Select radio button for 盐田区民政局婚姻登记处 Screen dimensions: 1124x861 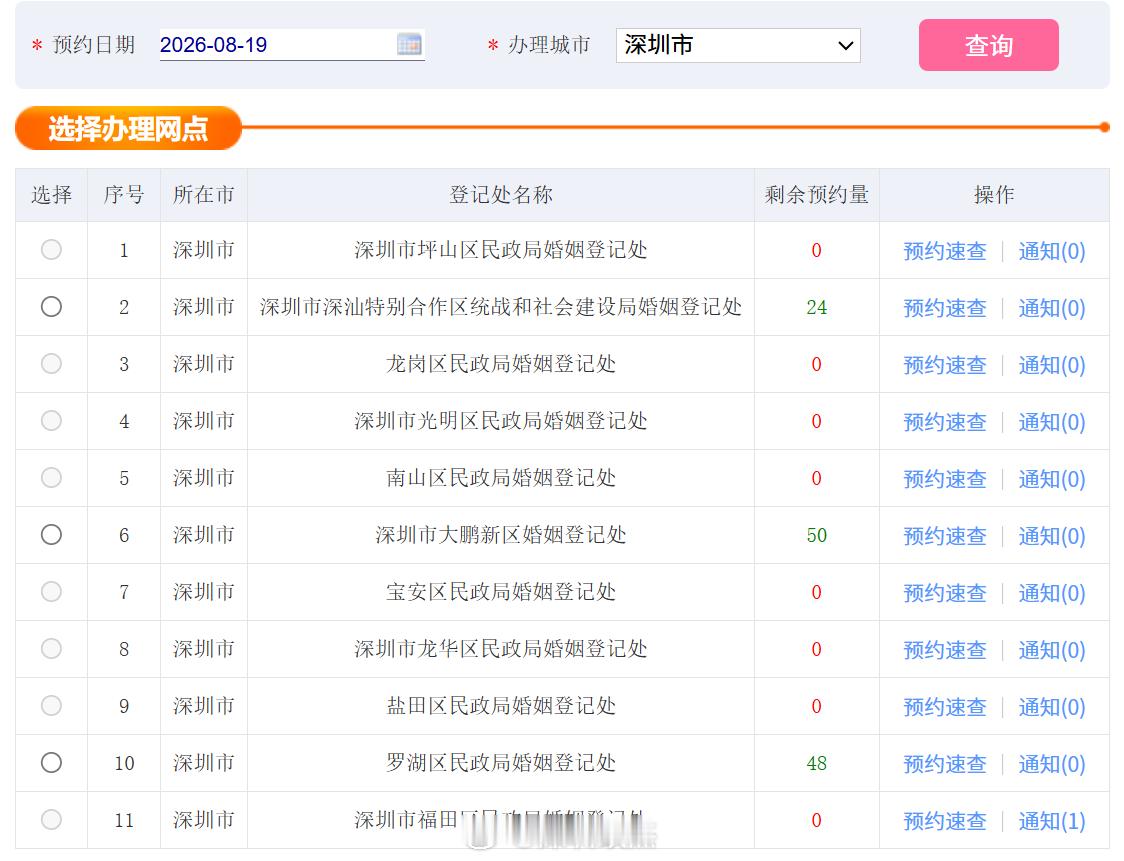[51, 705]
